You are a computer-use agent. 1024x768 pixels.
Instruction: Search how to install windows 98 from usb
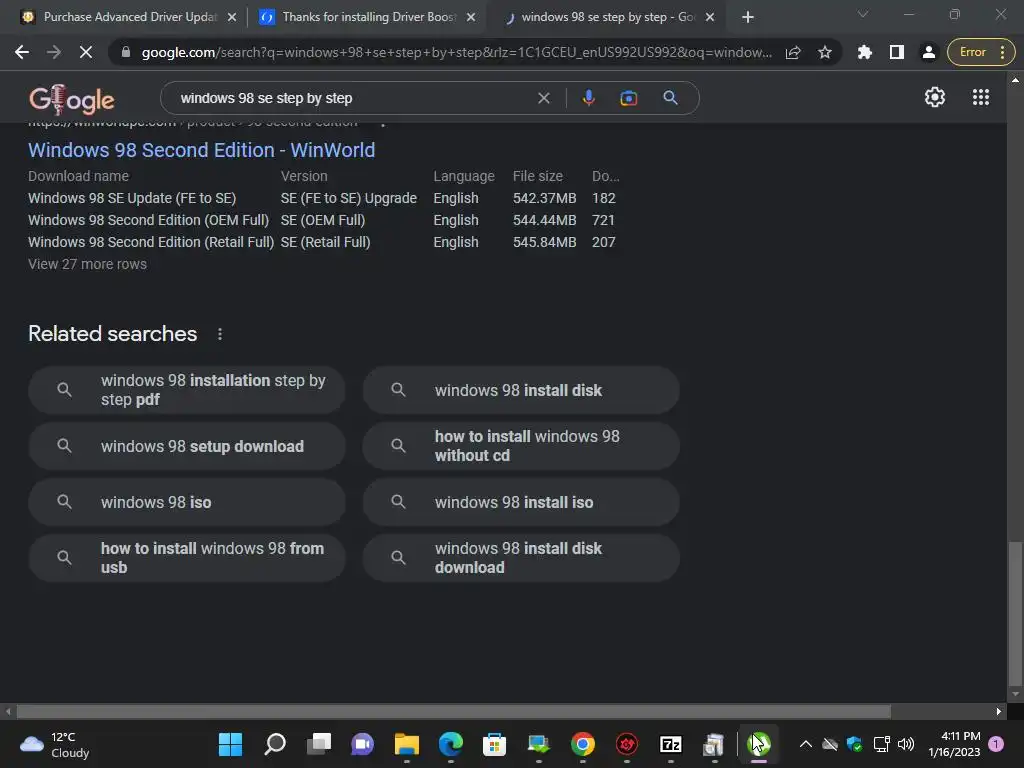click(x=187, y=558)
